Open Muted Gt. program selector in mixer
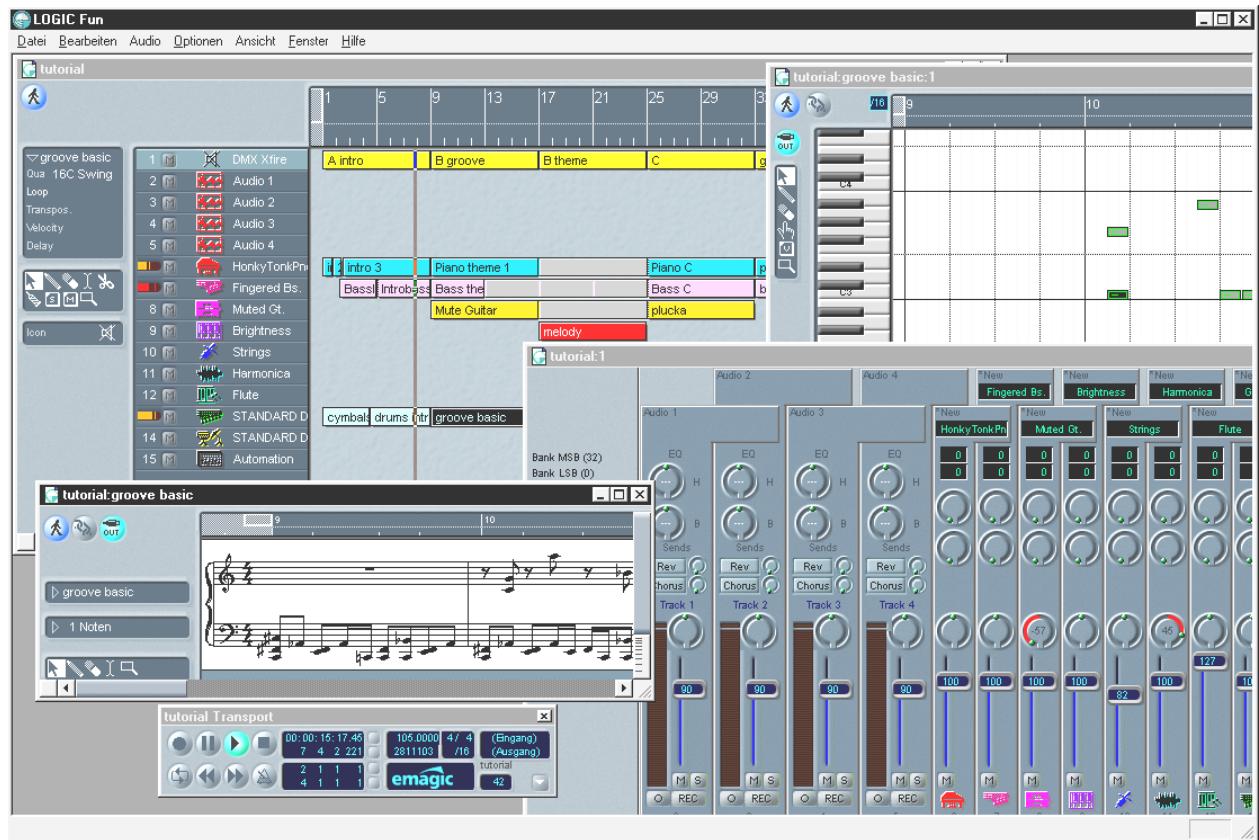 tap(1059, 430)
